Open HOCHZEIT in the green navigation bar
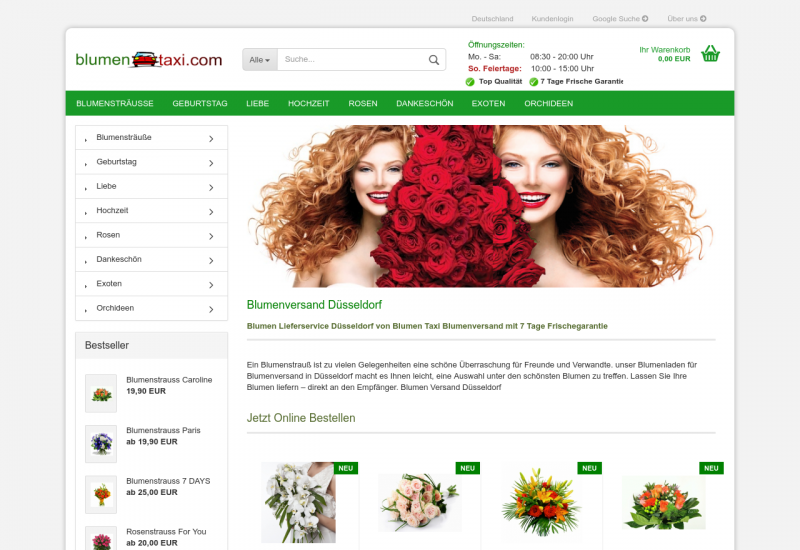The image size is (800, 550). tap(308, 103)
